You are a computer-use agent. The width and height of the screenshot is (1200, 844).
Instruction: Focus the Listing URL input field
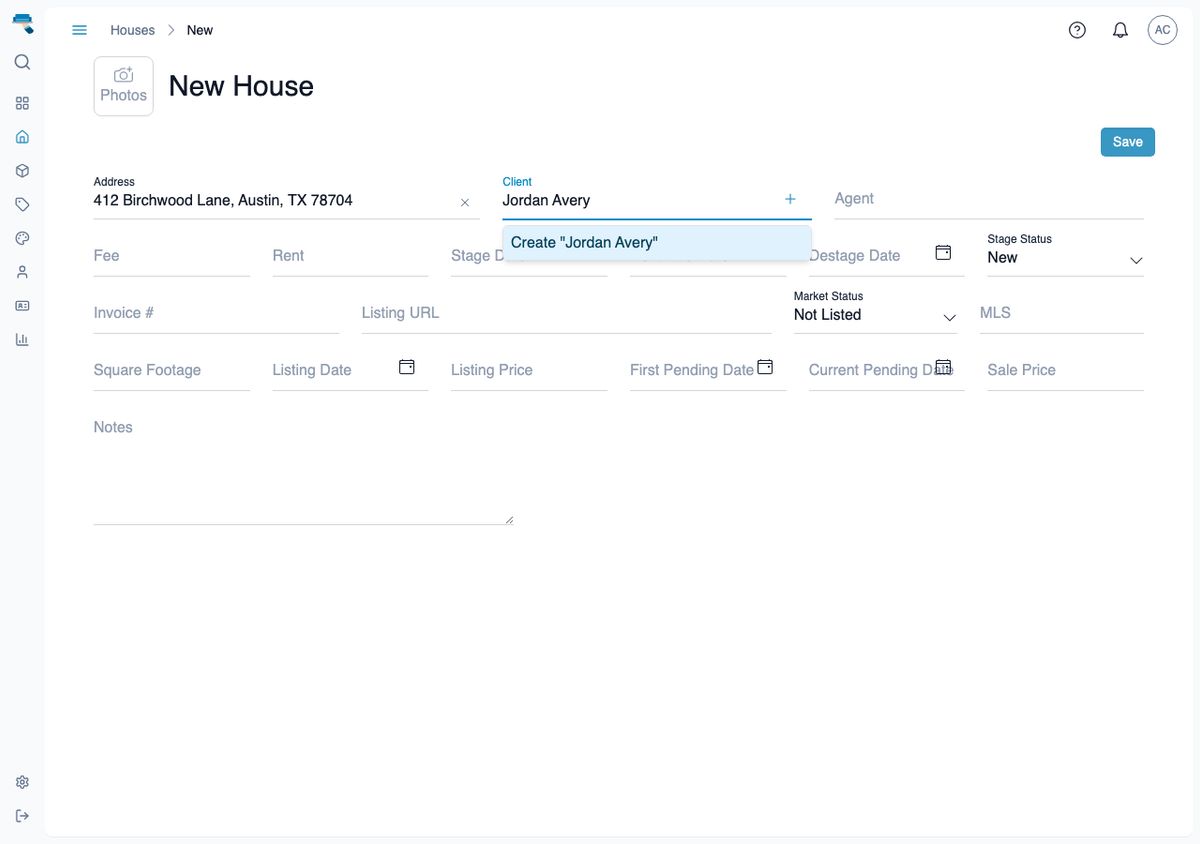(566, 313)
